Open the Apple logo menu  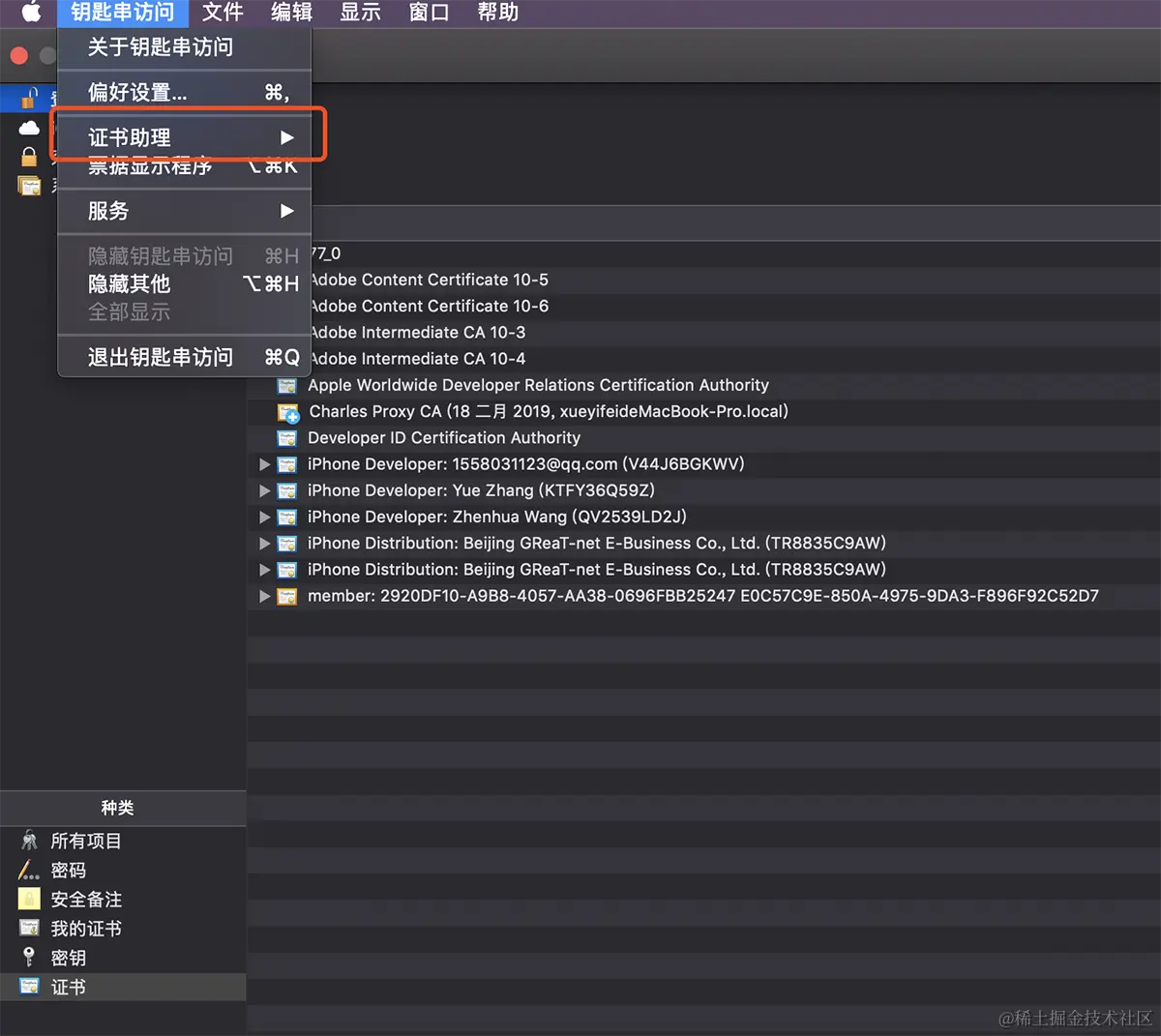coord(31,12)
